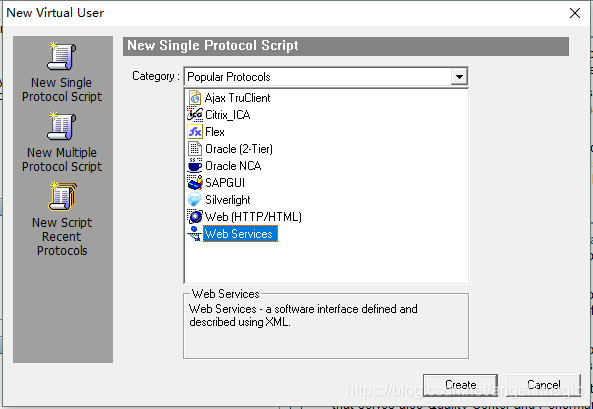Choose Web (HTTP/HTML) protocol entry

tap(253, 217)
